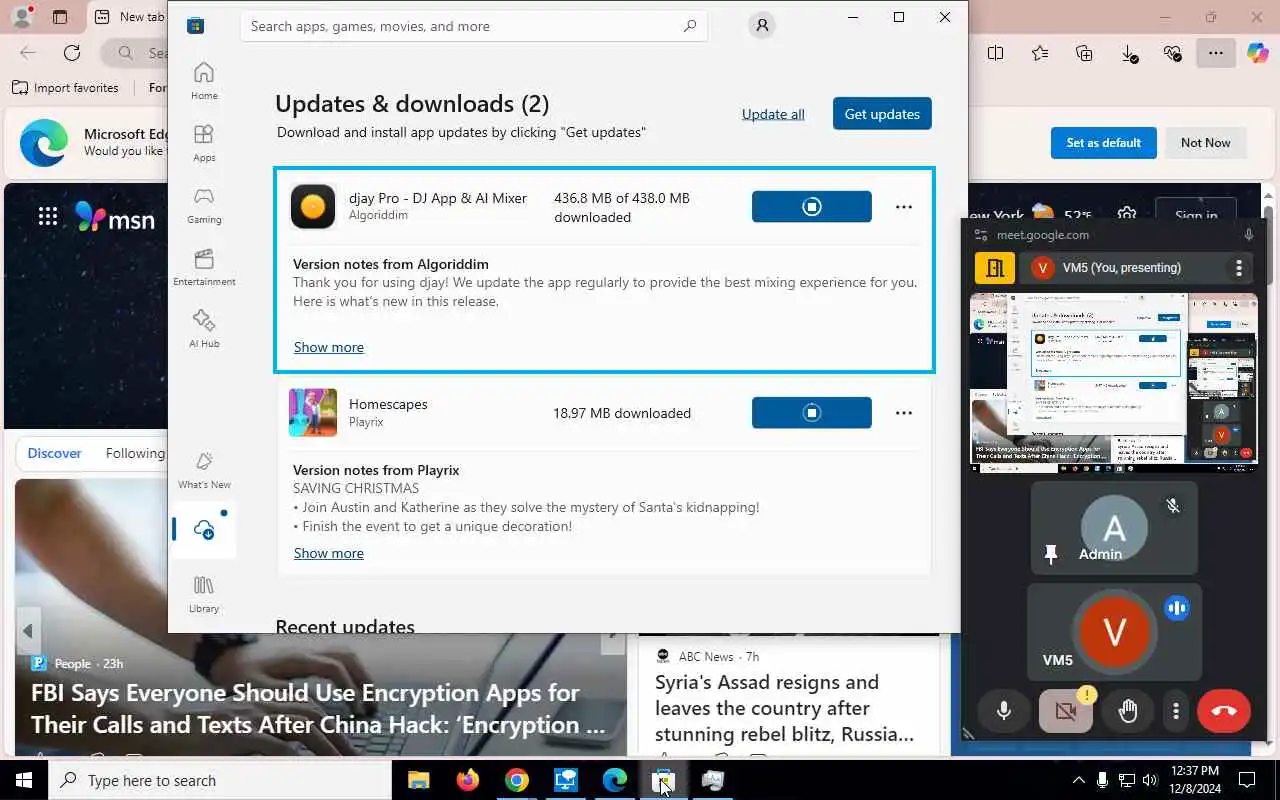Open Edge favorites star icon
The height and width of the screenshot is (800, 1280).
1040,53
